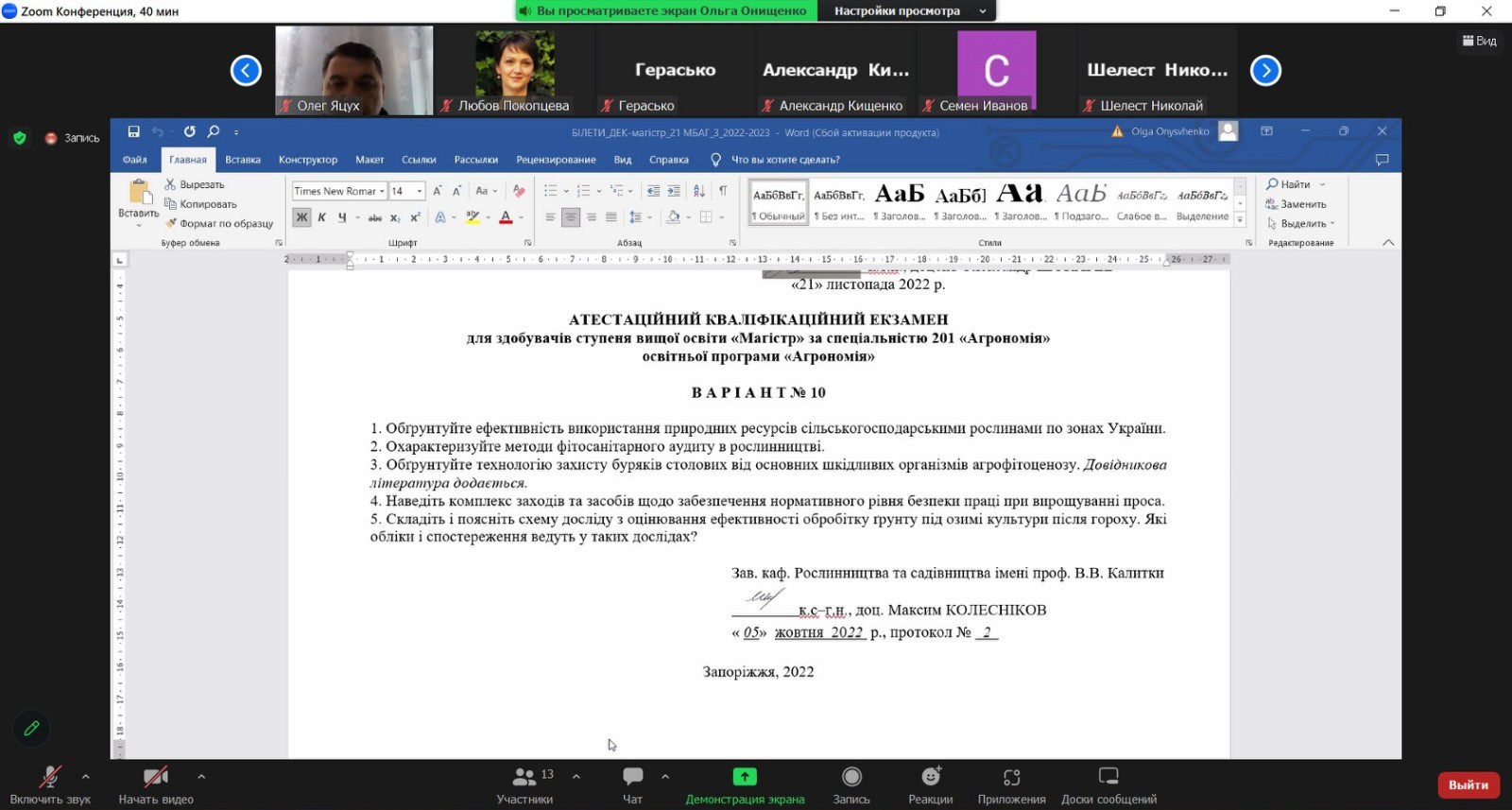Open the Вставить paste button

tap(139, 201)
